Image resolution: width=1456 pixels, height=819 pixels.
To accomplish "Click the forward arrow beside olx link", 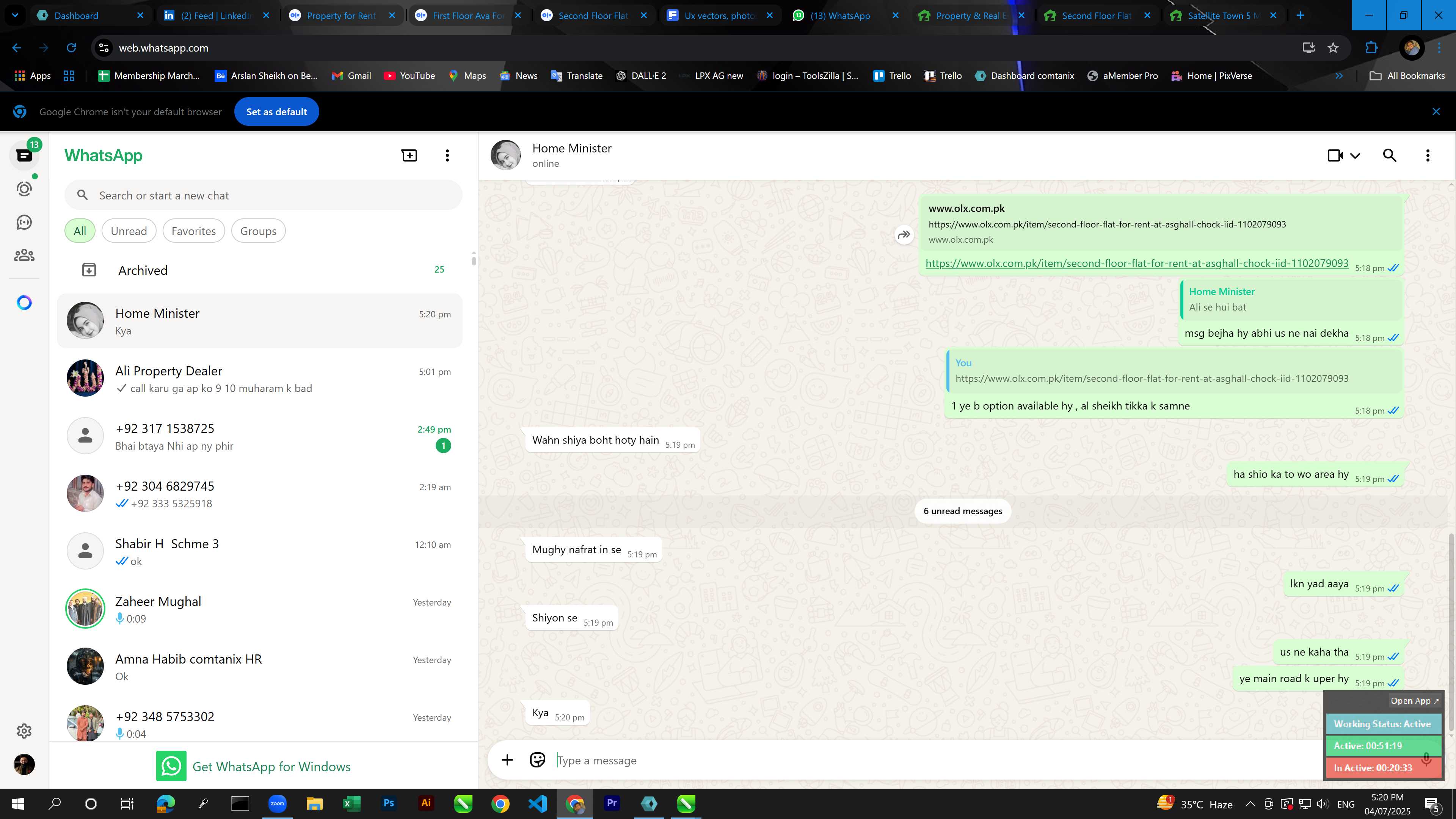I will point(904,235).
